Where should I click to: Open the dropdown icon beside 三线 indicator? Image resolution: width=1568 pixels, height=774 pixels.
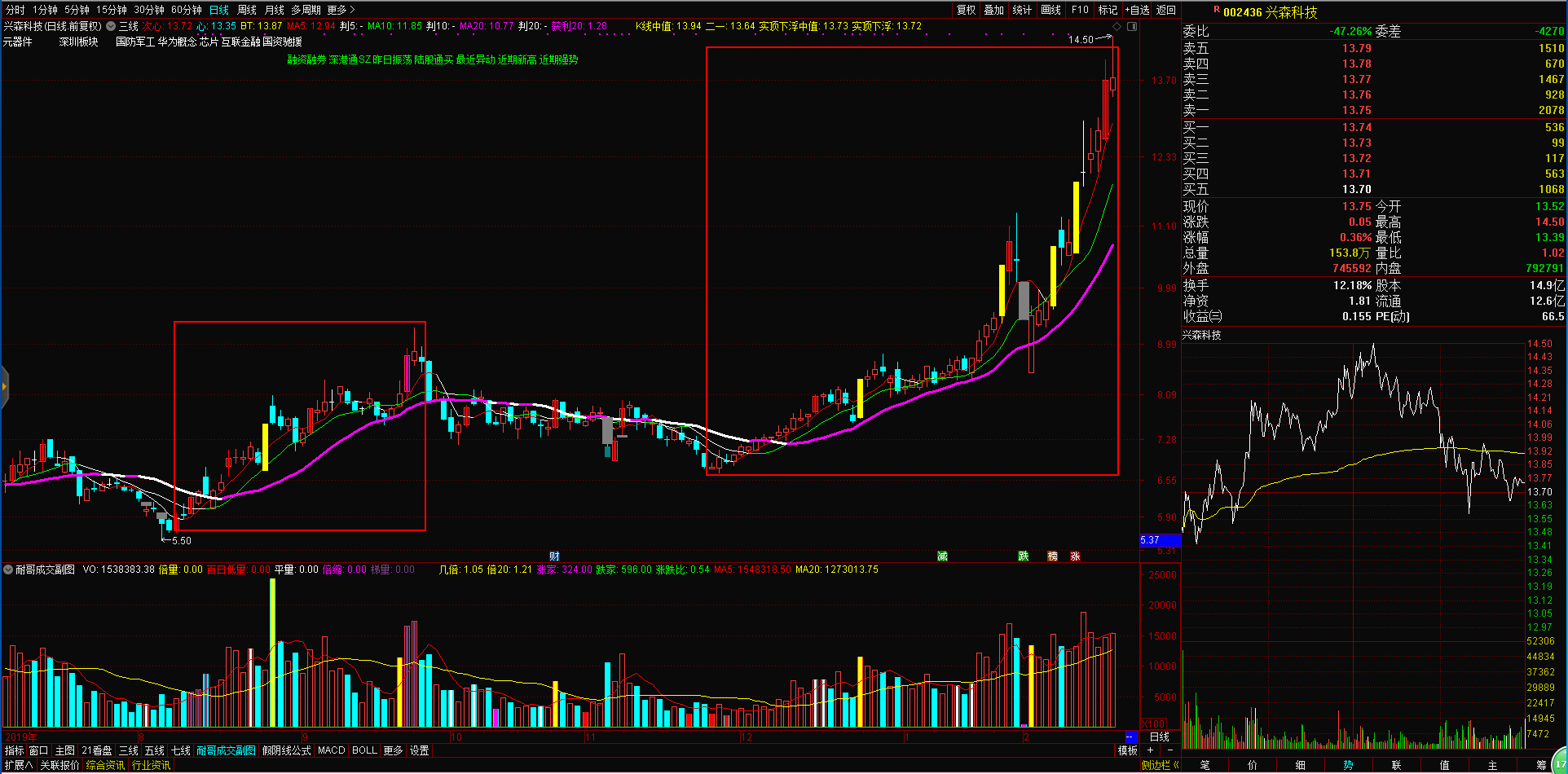click(x=111, y=26)
